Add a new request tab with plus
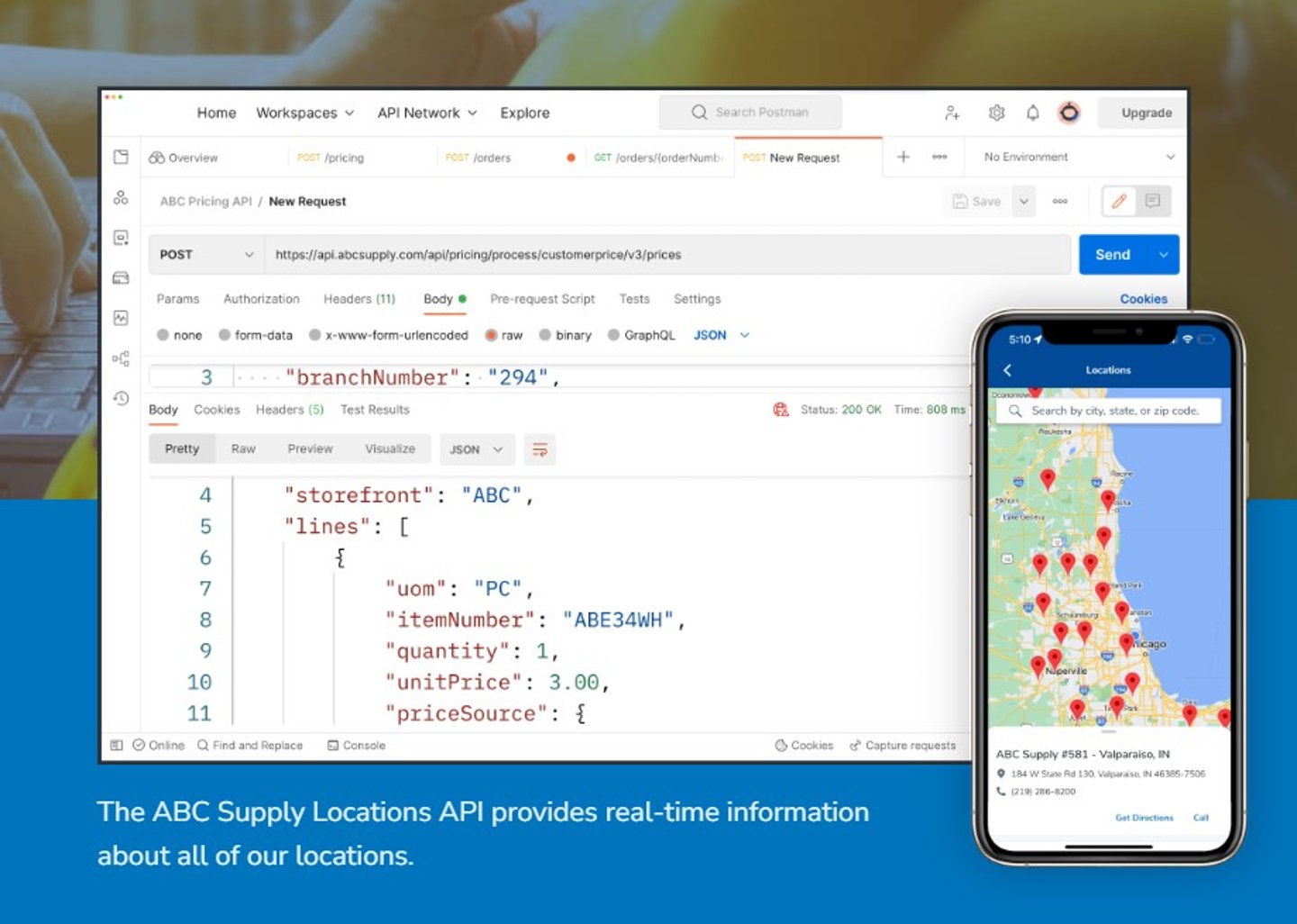Image resolution: width=1297 pixels, height=924 pixels. (x=902, y=157)
